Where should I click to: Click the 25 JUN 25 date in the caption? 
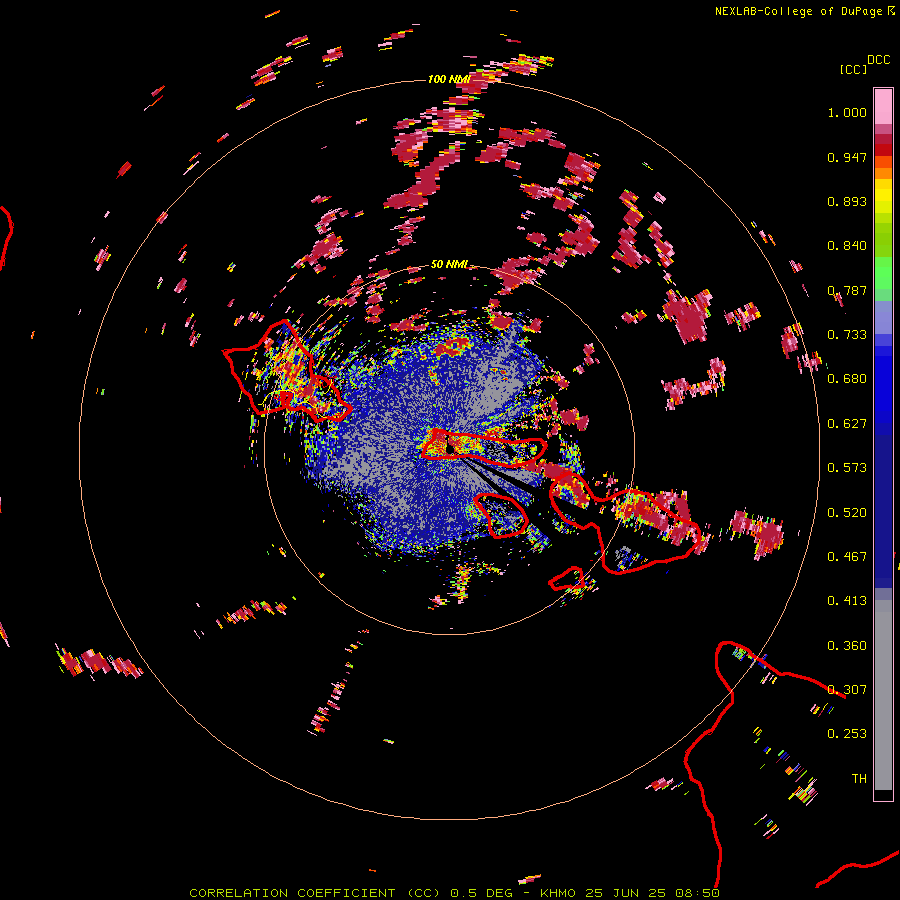(626, 893)
